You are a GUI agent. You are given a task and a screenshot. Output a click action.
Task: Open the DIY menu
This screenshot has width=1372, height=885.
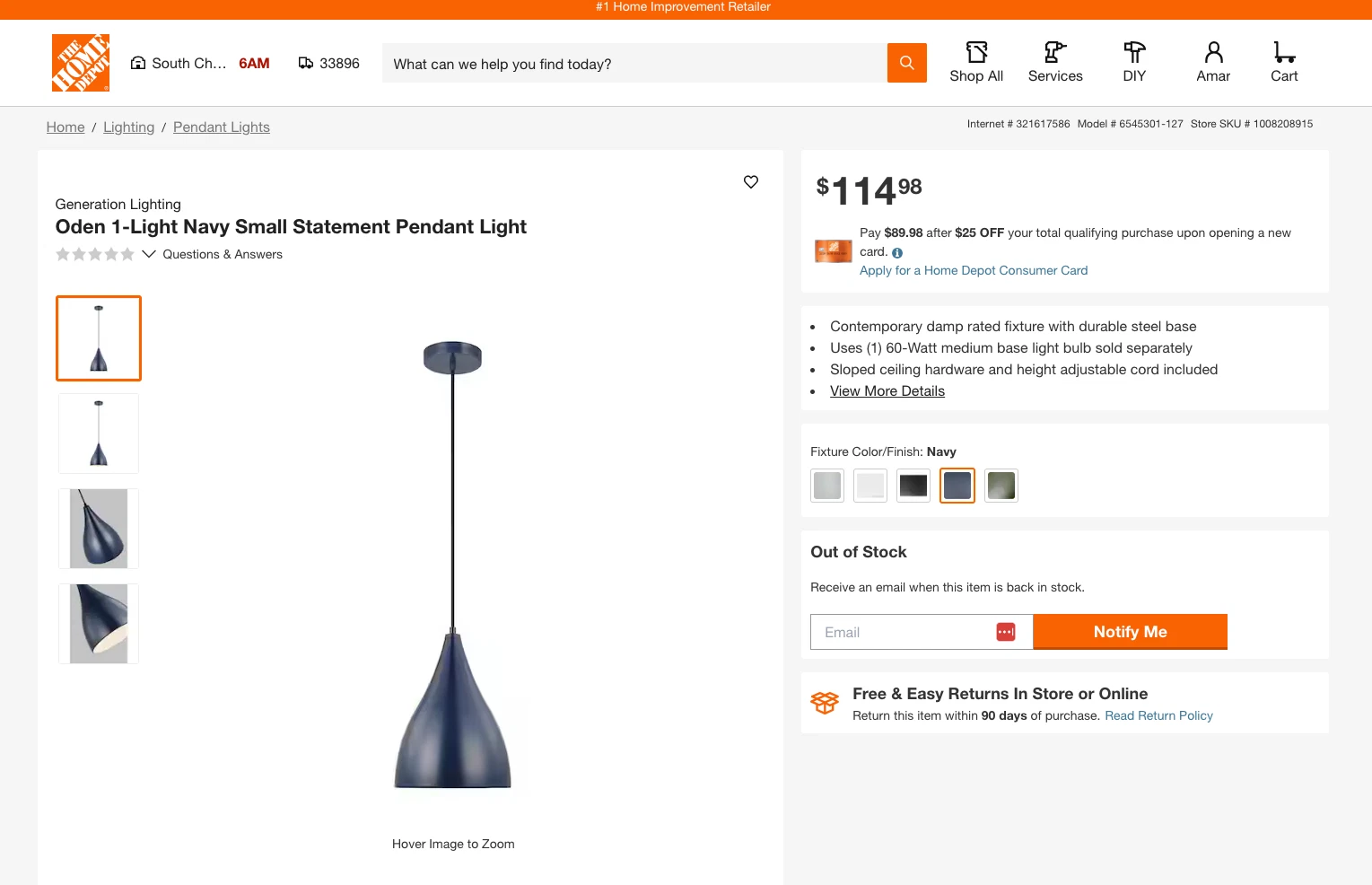[x=1134, y=63]
